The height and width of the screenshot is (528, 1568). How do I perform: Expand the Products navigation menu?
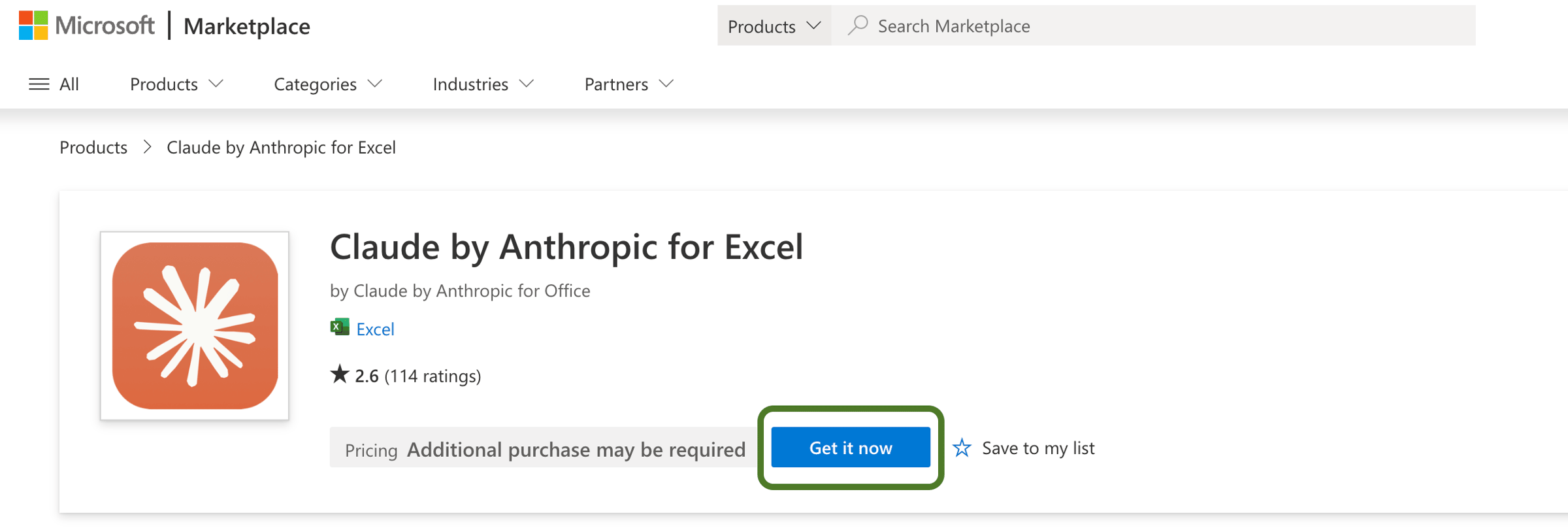pyautogui.click(x=176, y=84)
